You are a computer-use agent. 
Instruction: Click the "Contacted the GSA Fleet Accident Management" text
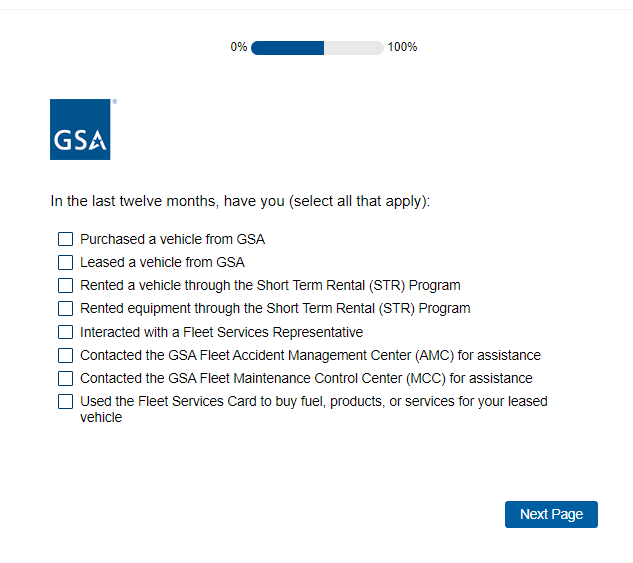coord(310,355)
